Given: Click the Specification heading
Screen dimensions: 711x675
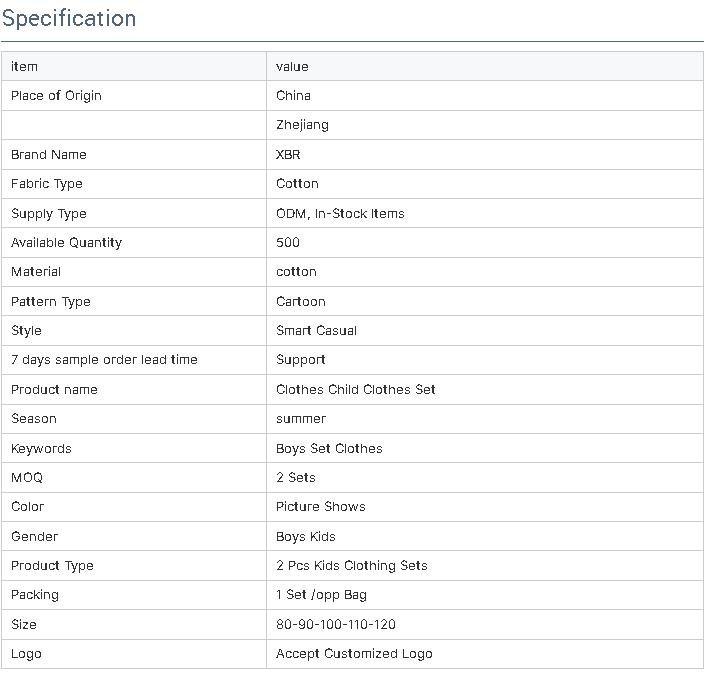Looking at the screenshot, I should [69, 19].
